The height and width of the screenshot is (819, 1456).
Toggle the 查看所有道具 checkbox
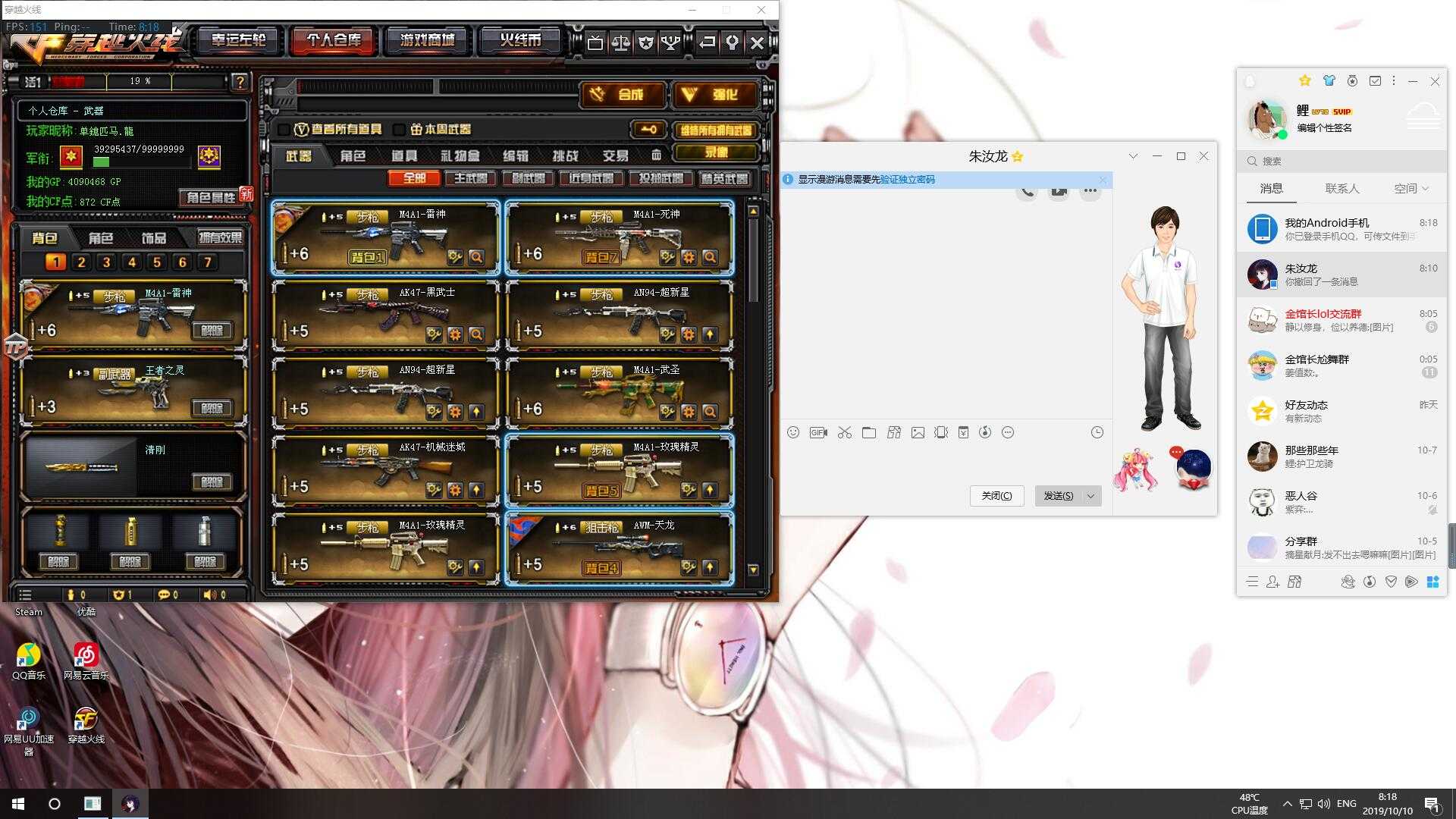284,130
